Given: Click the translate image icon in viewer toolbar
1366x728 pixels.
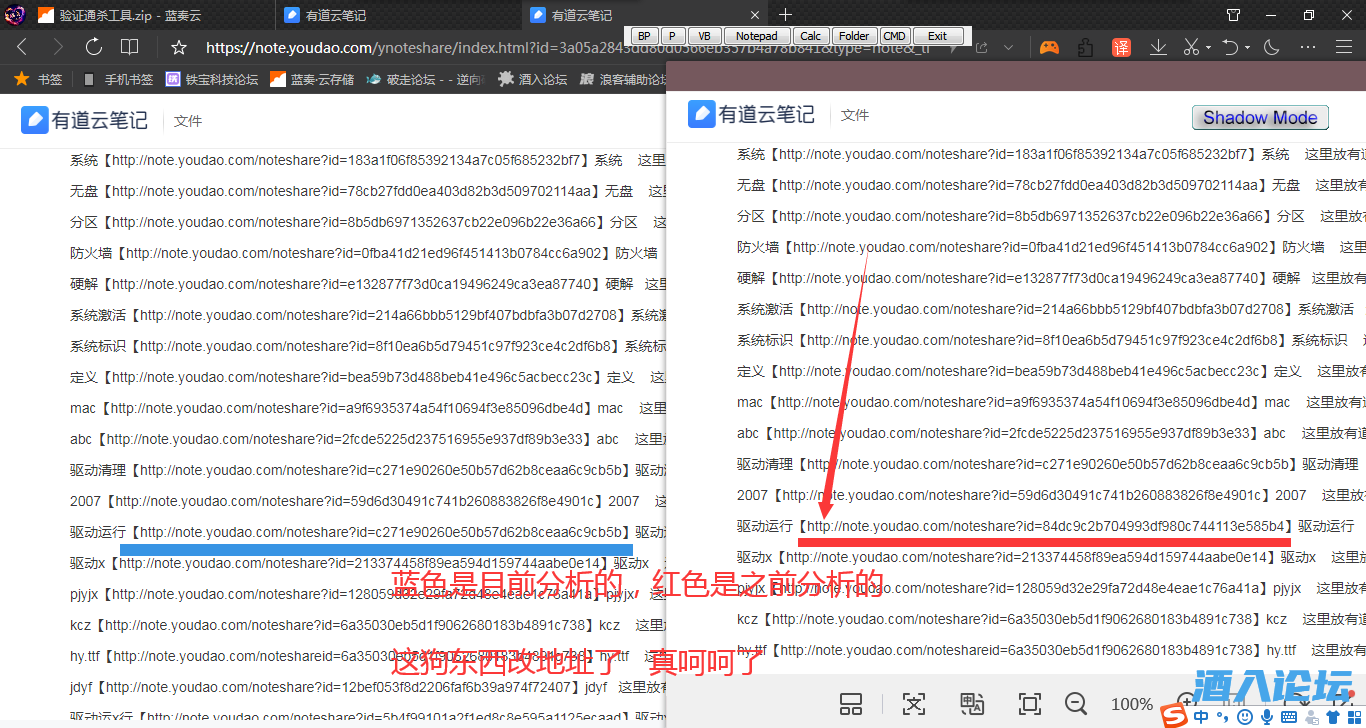Looking at the screenshot, I should coord(972,703).
